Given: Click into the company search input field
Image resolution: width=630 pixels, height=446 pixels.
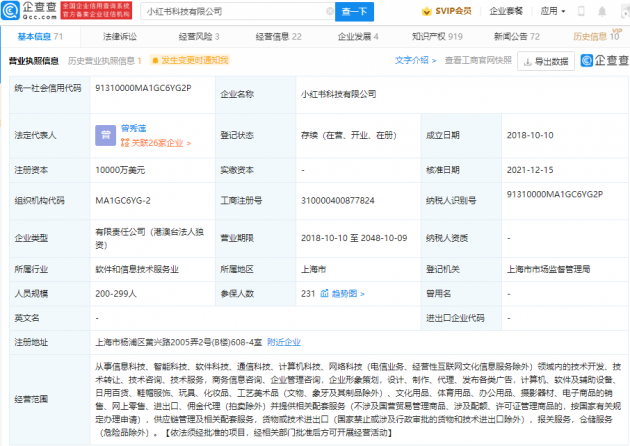Looking at the screenshot, I should pos(234,12).
